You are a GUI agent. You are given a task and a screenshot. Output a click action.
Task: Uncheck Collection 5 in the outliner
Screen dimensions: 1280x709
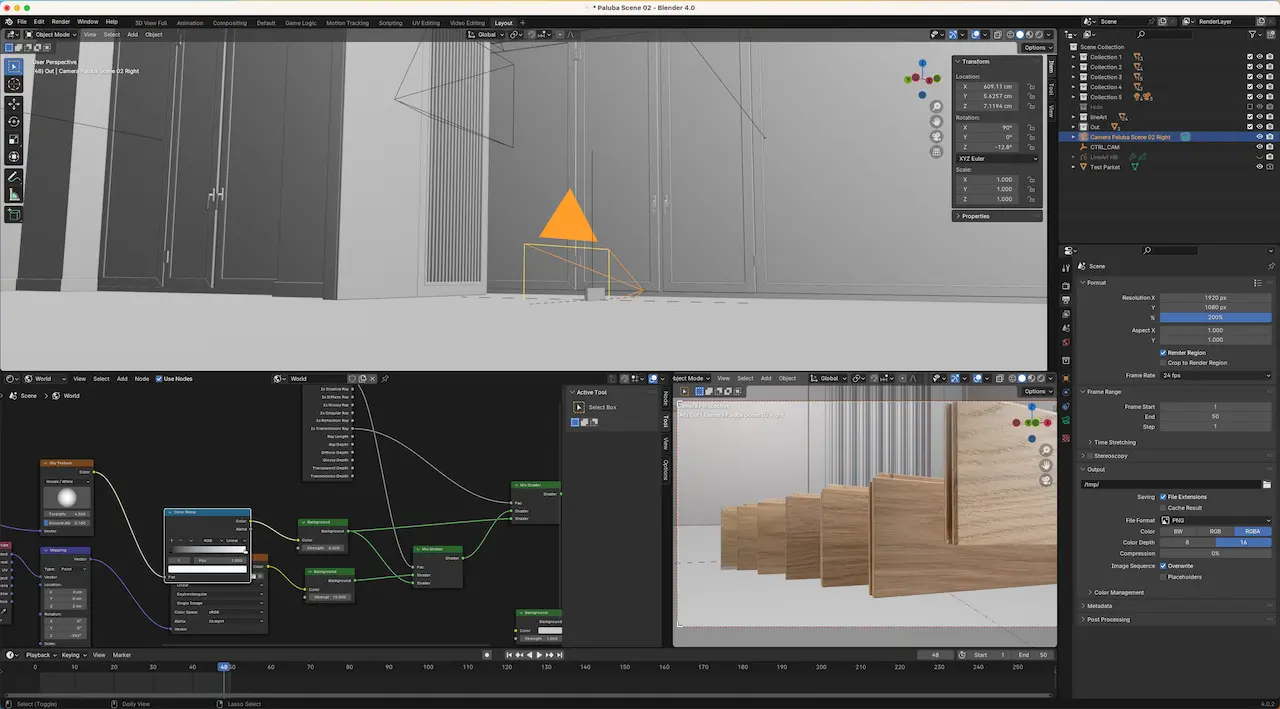click(x=1250, y=96)
